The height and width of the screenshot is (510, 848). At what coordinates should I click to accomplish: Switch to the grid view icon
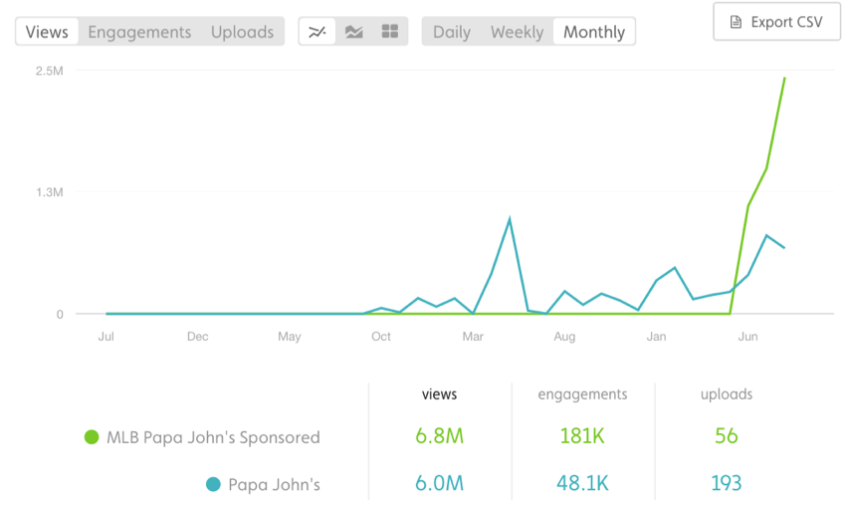[389, 32]
